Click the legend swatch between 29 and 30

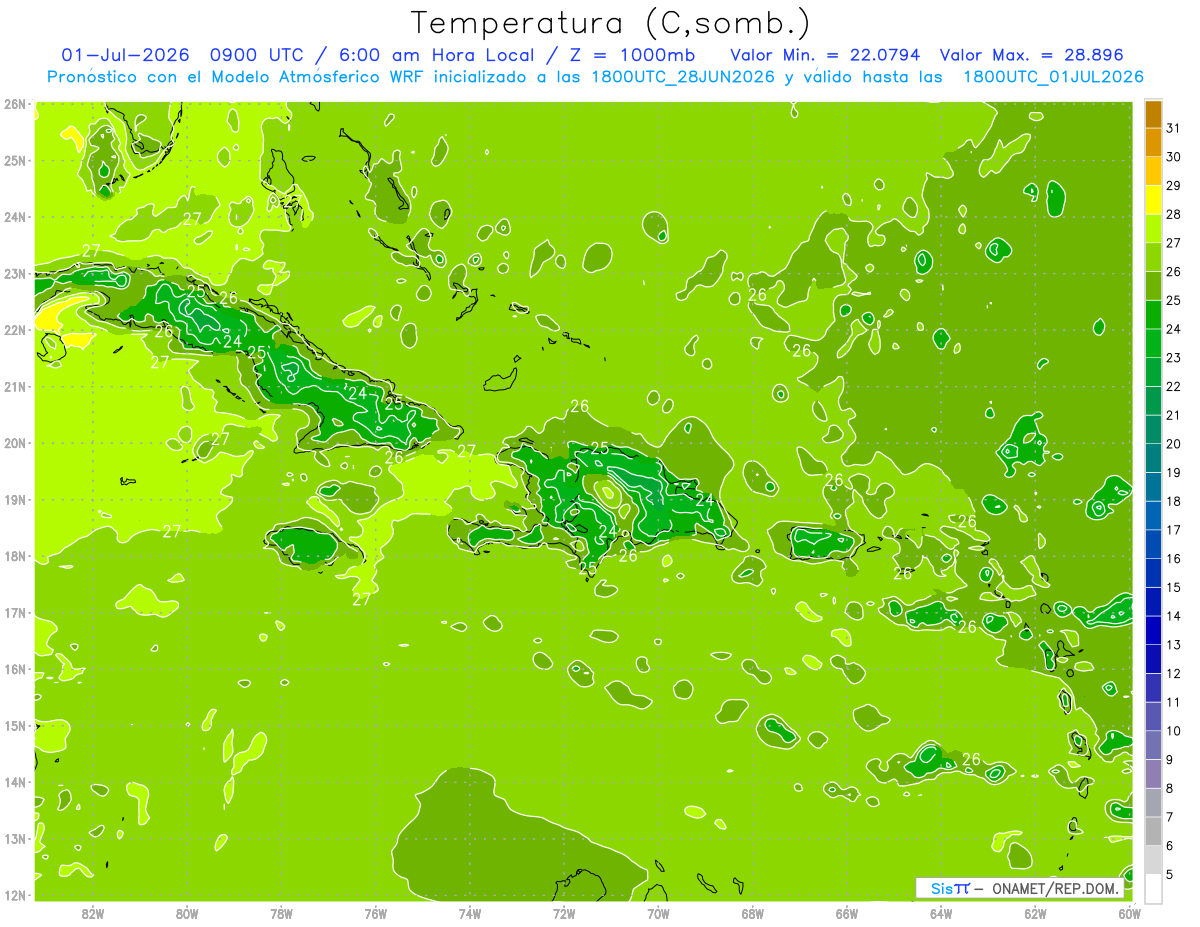pos(1153,171)
